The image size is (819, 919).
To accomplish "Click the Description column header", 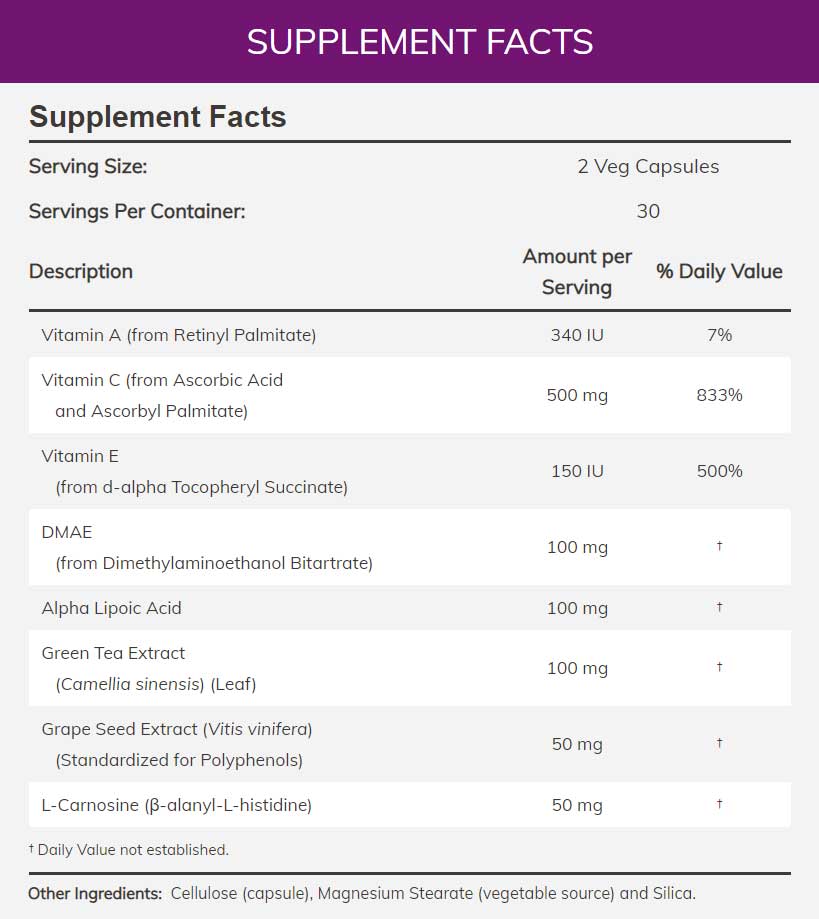I will pos(81,271).
